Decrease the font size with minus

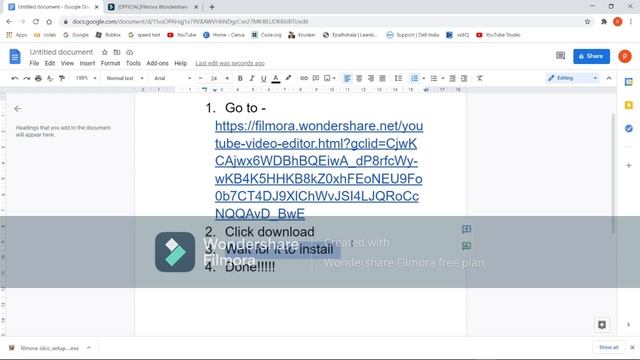[x=200, y=78]
